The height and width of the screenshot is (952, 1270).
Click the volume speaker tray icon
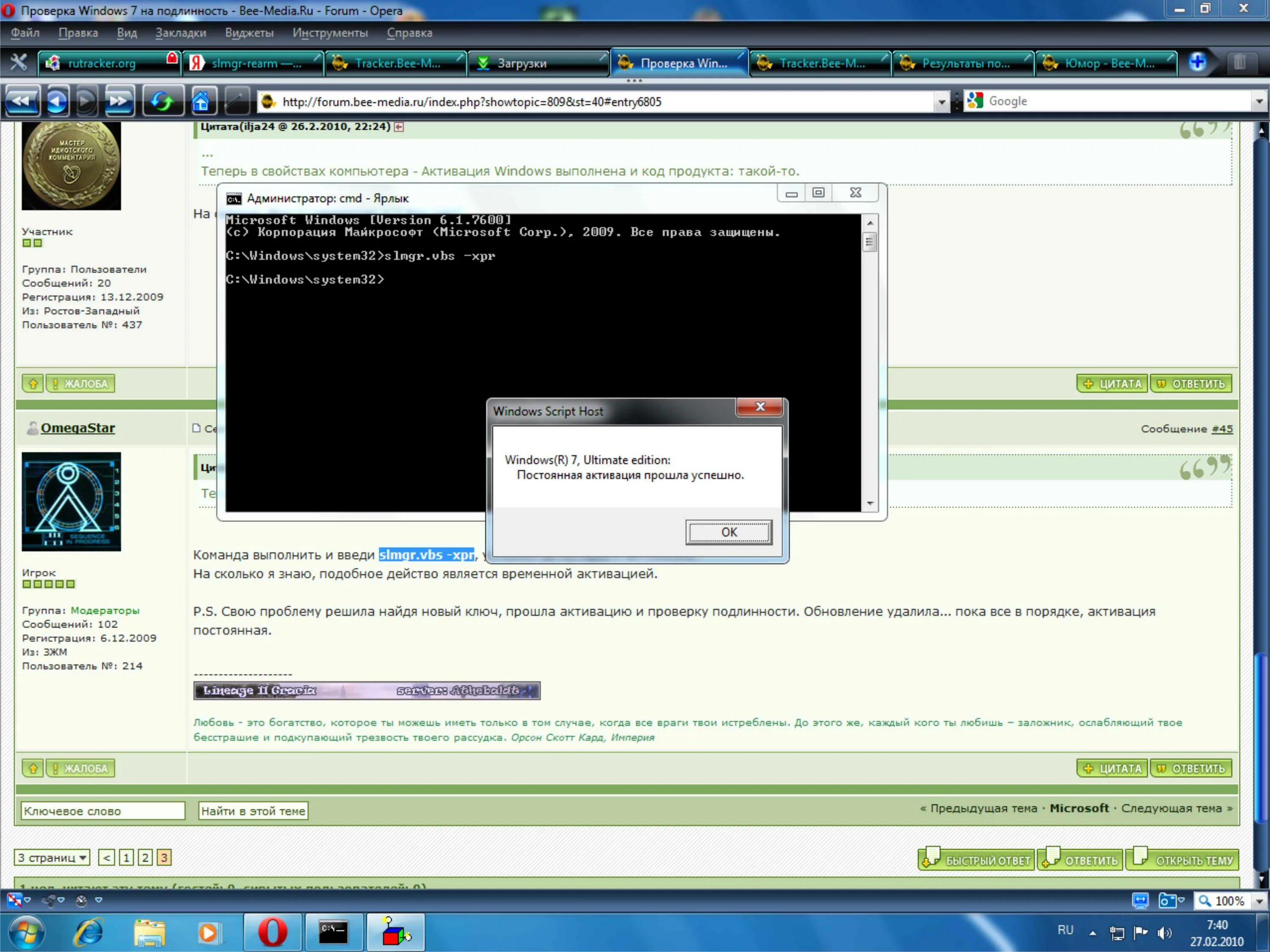point(1165,933)
